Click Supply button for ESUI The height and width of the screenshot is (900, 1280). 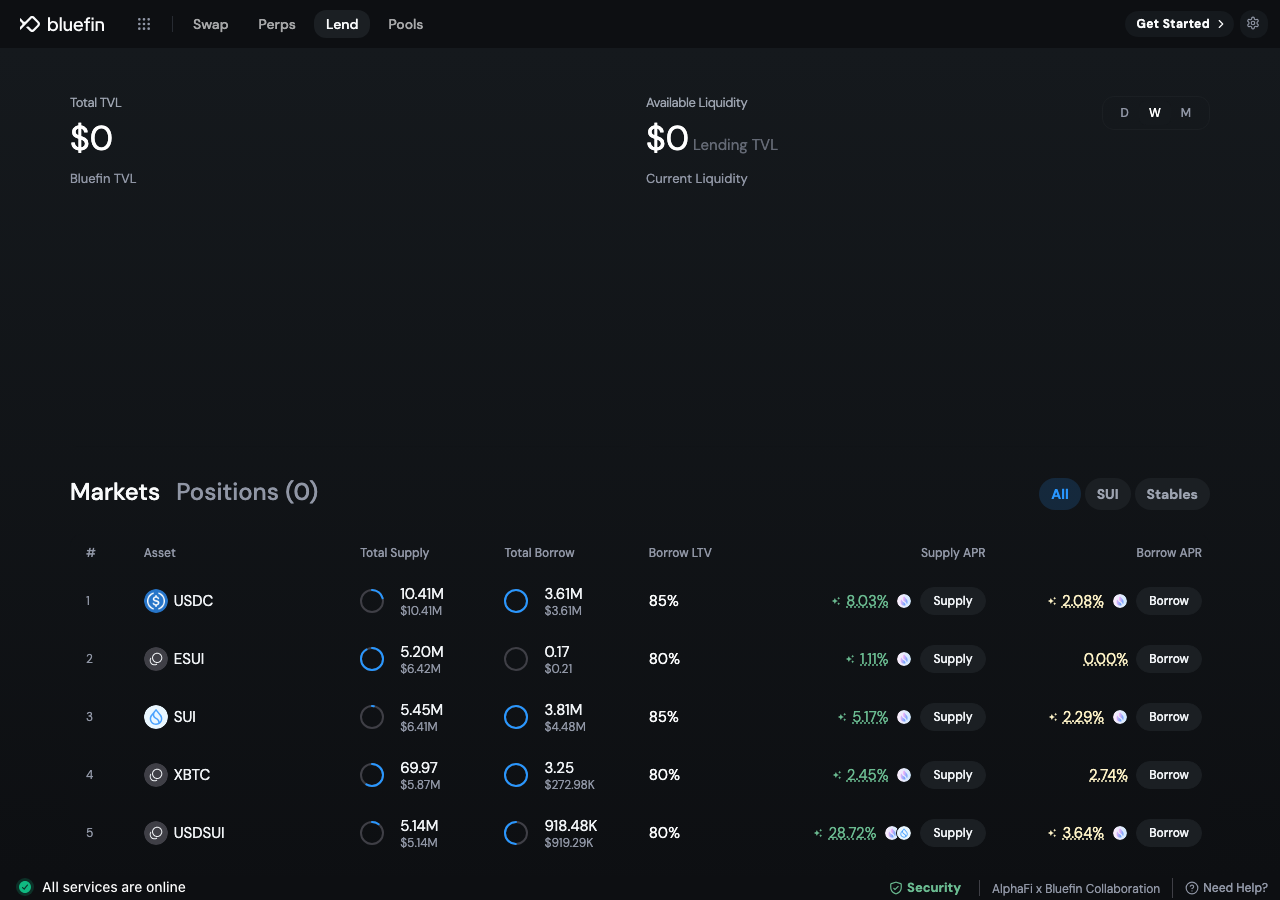coord(953,659)
